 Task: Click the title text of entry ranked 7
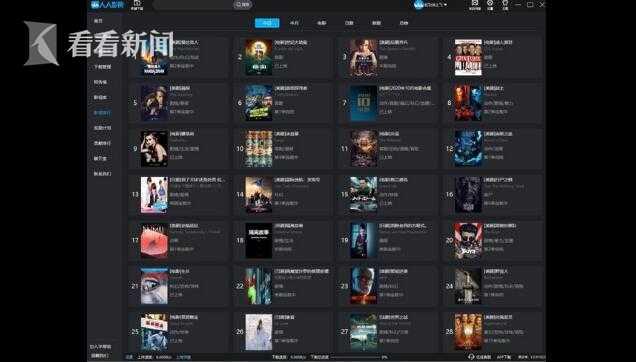(x=405, y=88)
